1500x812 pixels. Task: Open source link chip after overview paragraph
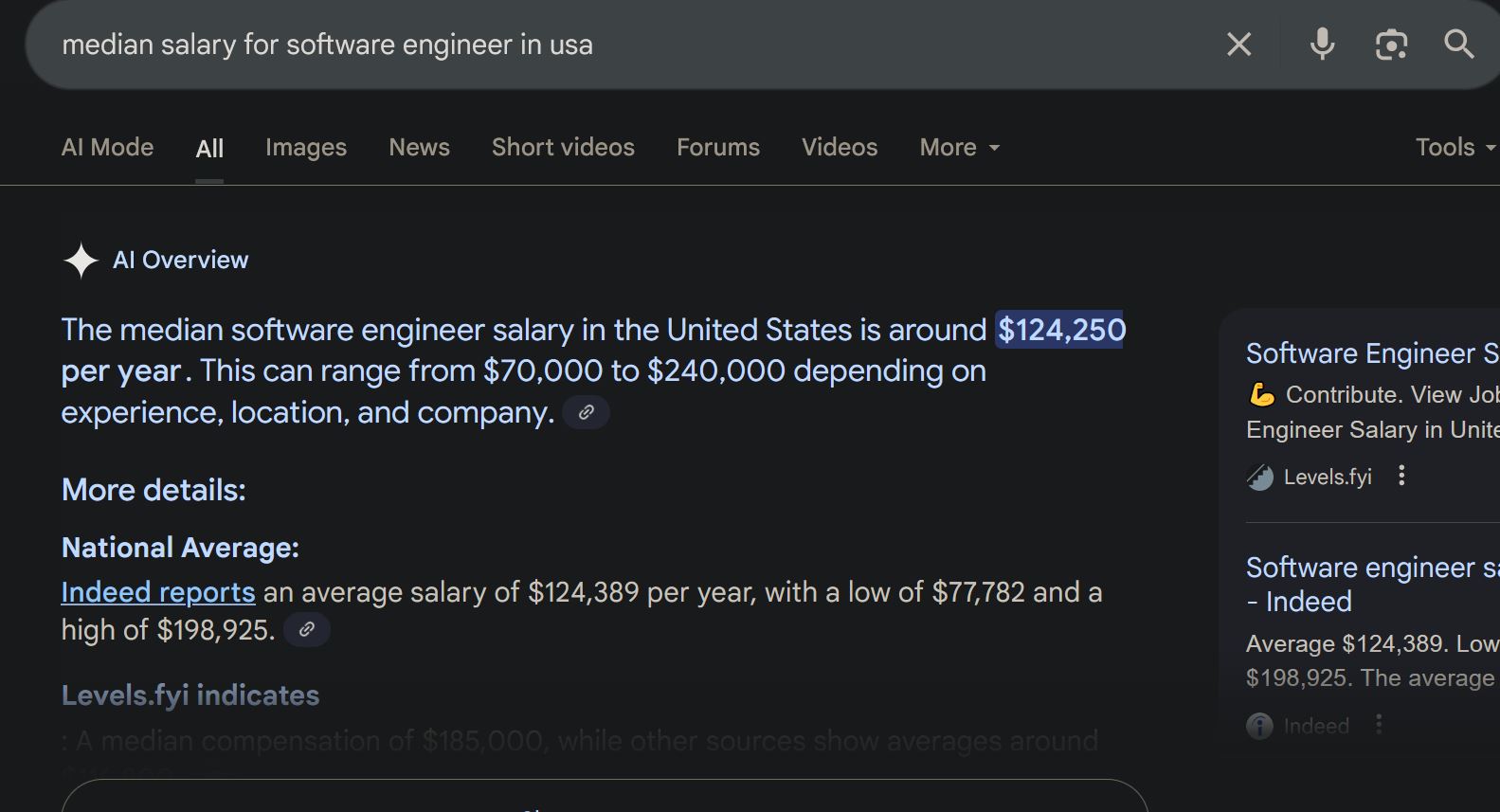[587, 412]
